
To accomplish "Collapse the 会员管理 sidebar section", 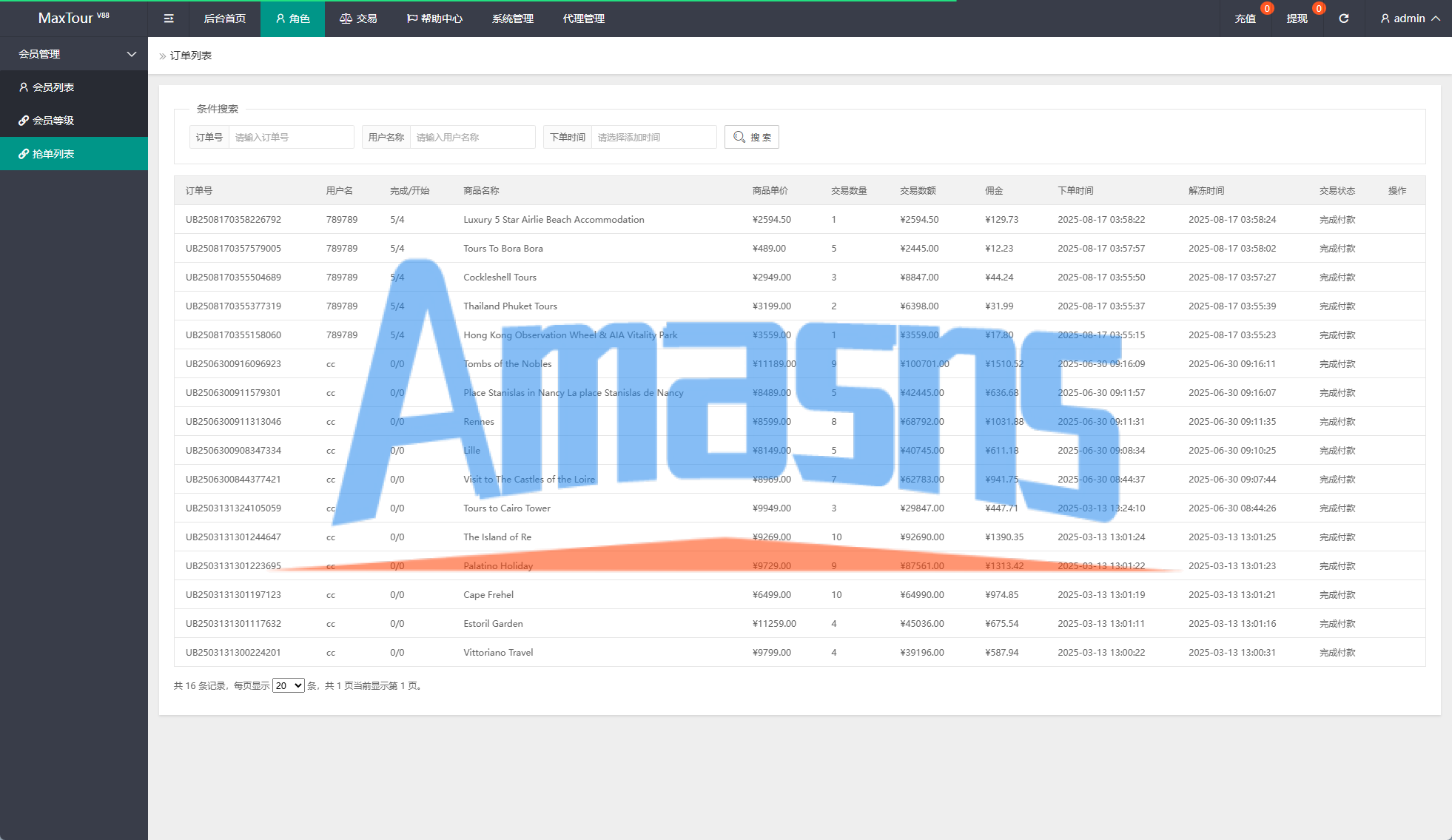I will (x=74, y=54).
